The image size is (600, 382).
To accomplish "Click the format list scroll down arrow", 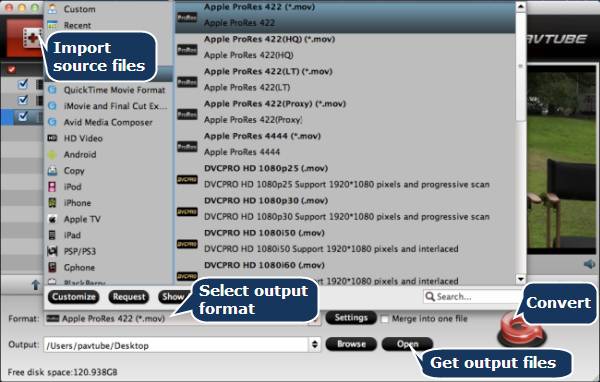I will [521, 279].
